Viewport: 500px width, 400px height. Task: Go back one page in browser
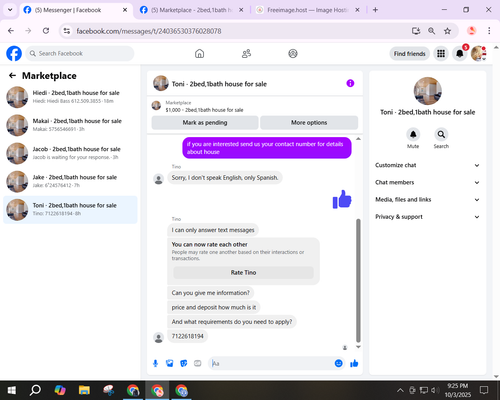(11, 31)
